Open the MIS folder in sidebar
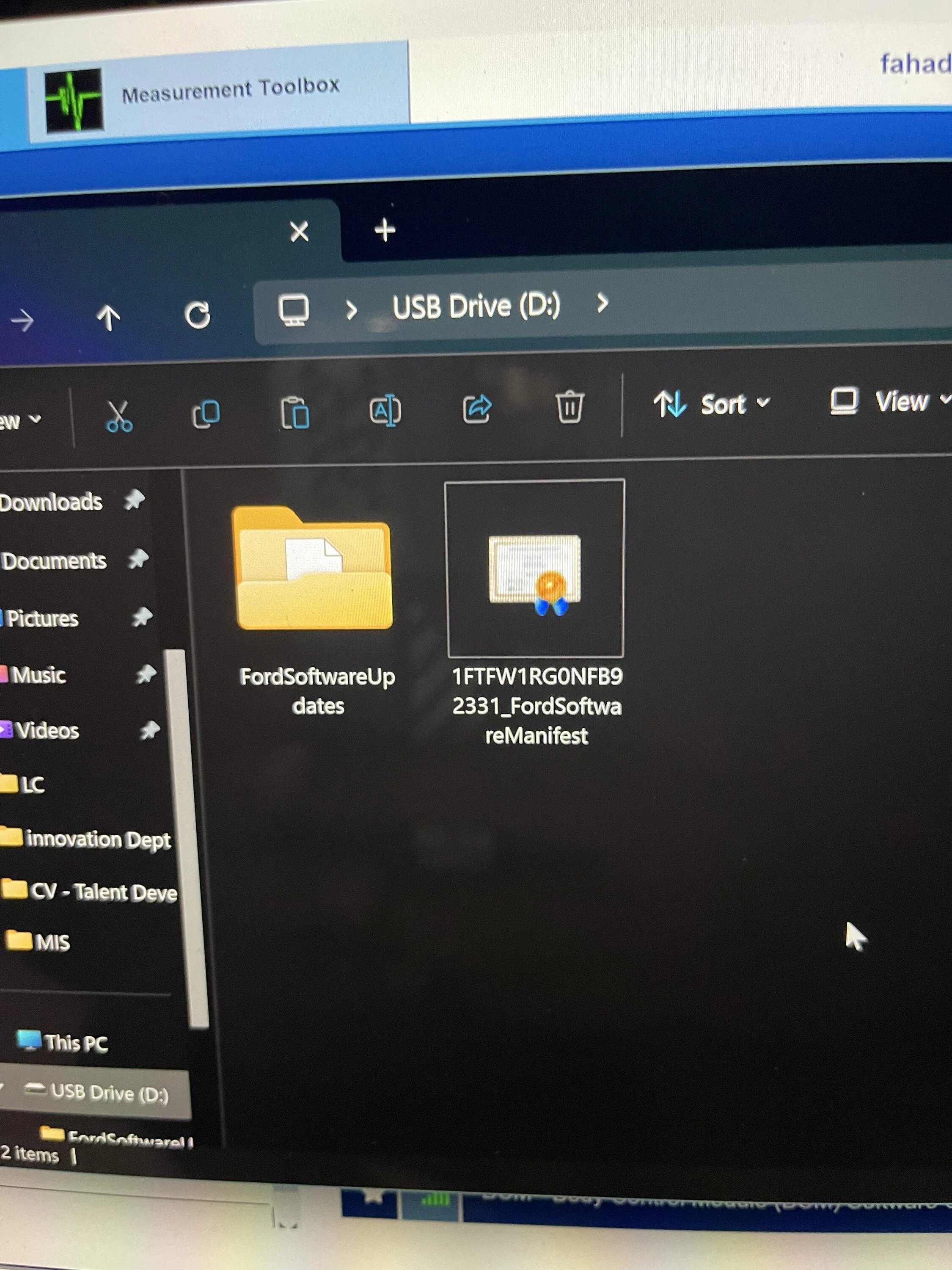Screen dimensions: 952x1270 [38, 942]
